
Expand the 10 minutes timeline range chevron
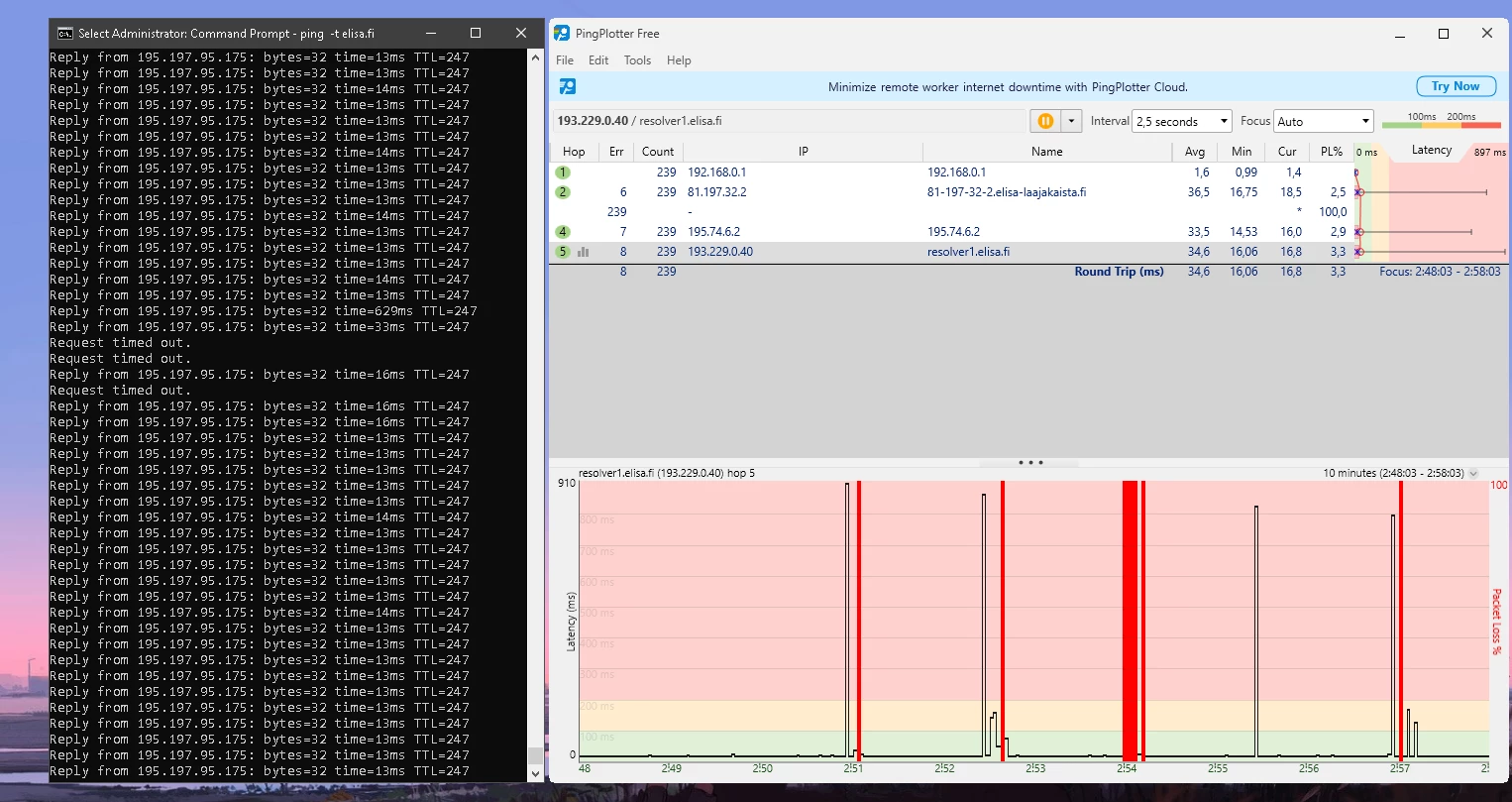click(1473, 474)
